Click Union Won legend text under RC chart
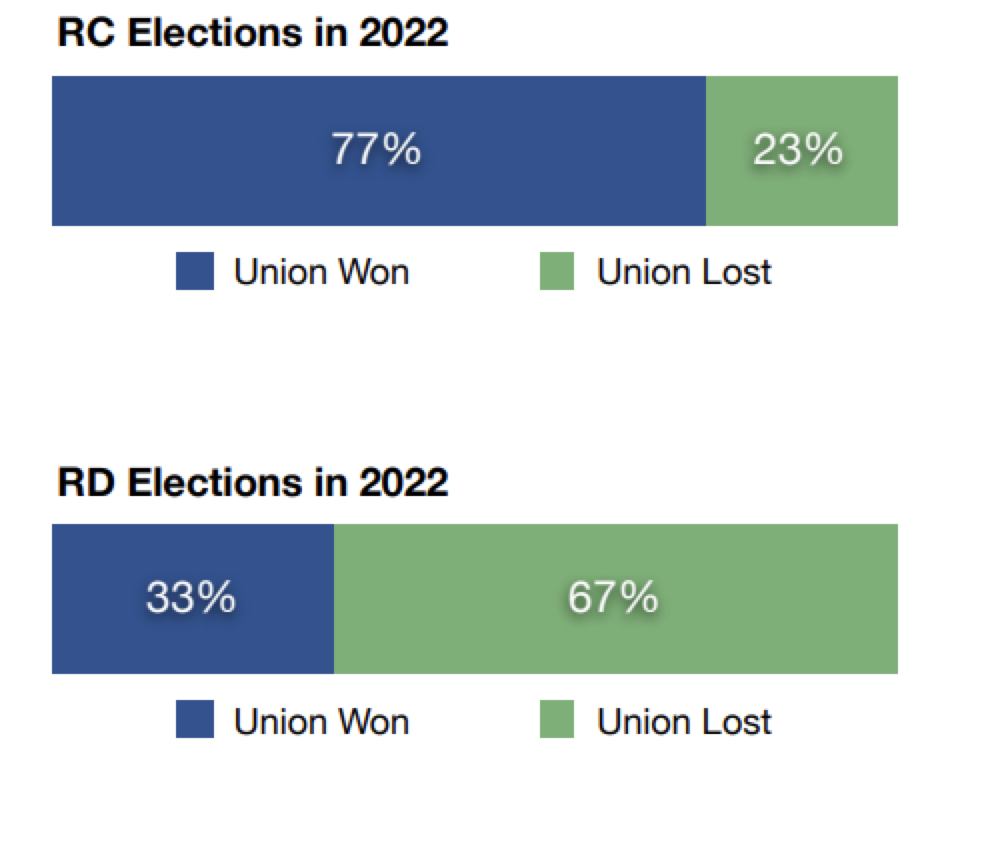 point(321,271)
